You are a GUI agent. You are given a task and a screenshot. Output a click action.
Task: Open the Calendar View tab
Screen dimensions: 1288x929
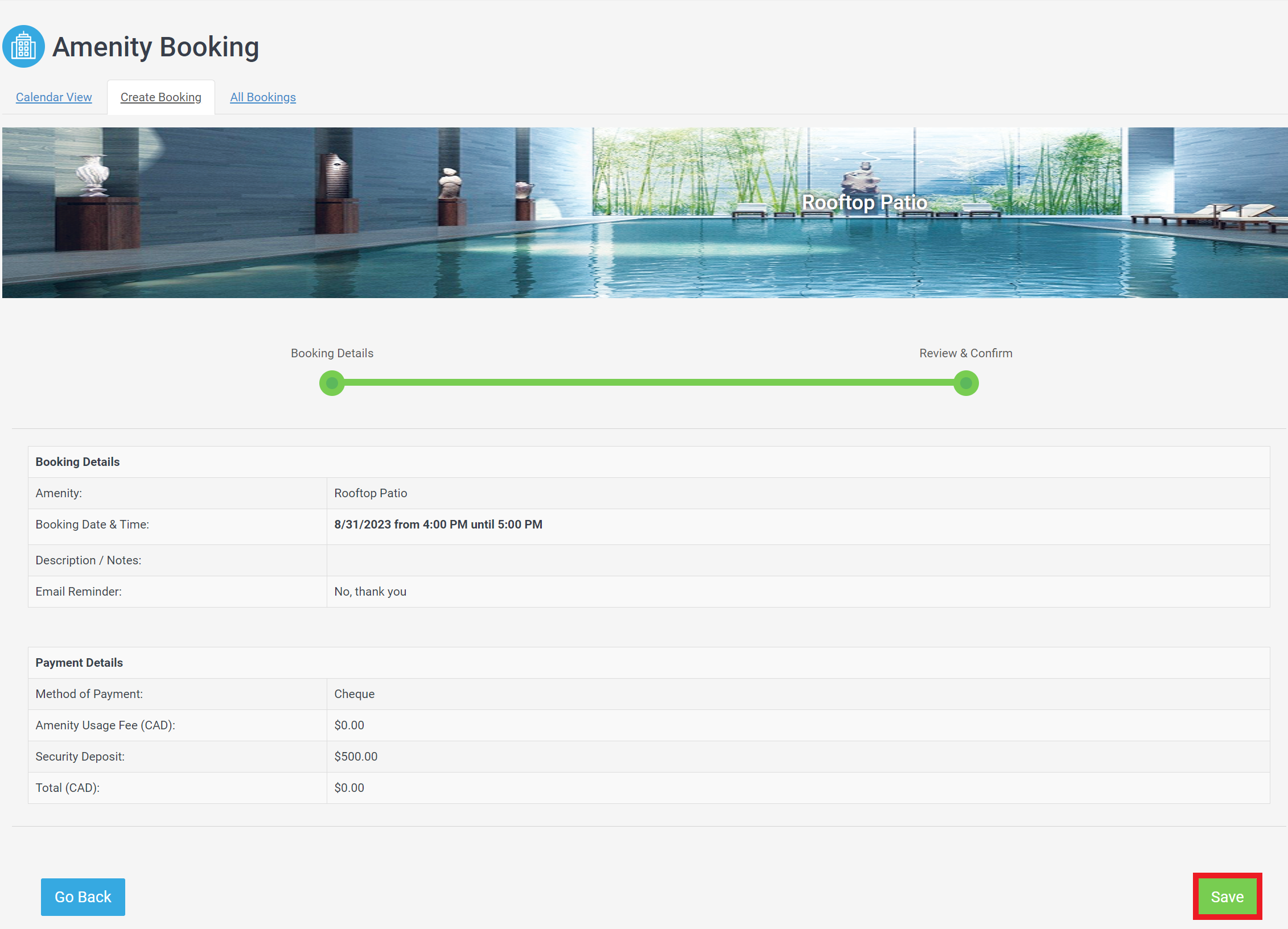54,97
